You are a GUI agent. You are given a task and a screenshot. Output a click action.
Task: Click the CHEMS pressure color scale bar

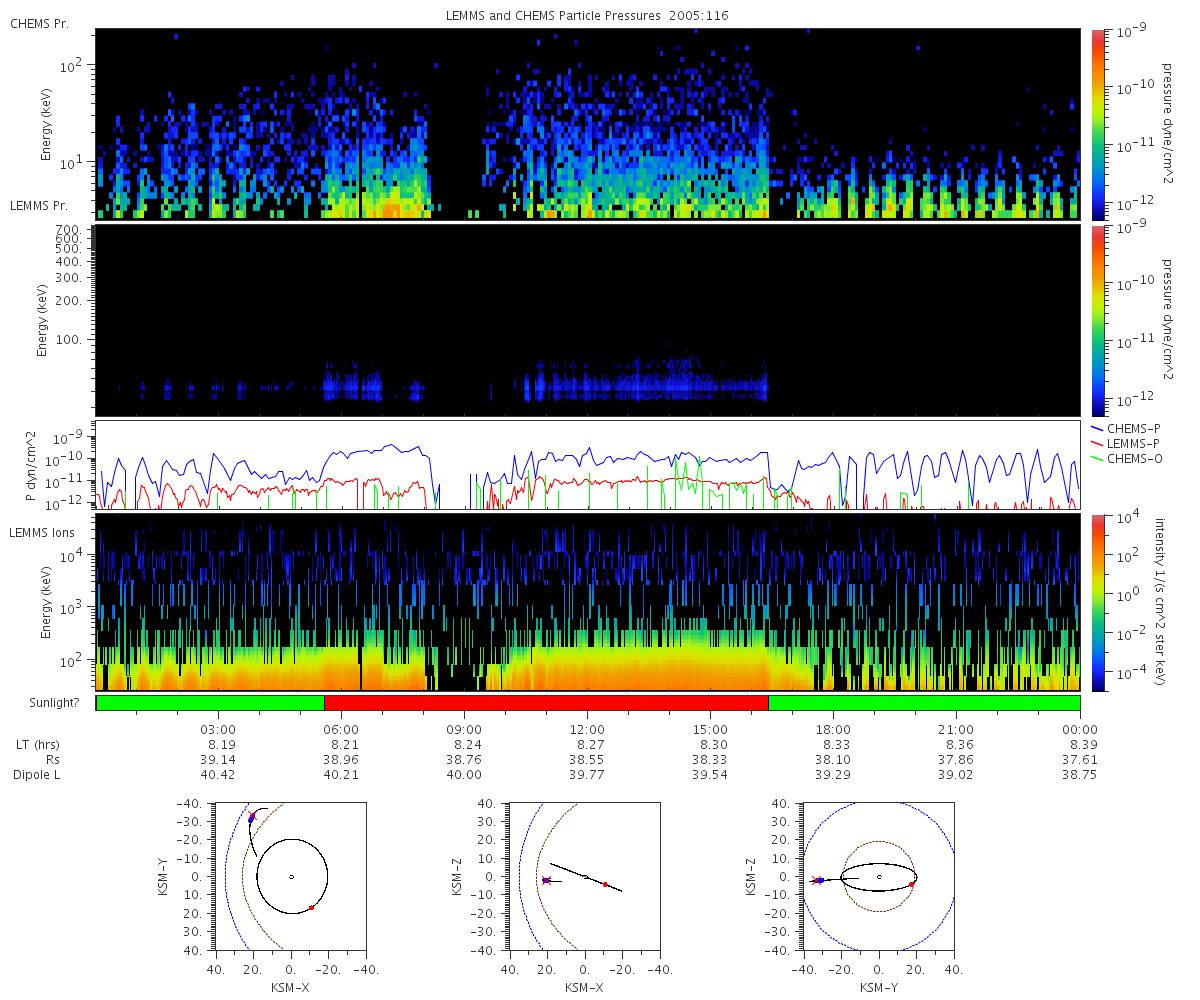[1097, 124]
